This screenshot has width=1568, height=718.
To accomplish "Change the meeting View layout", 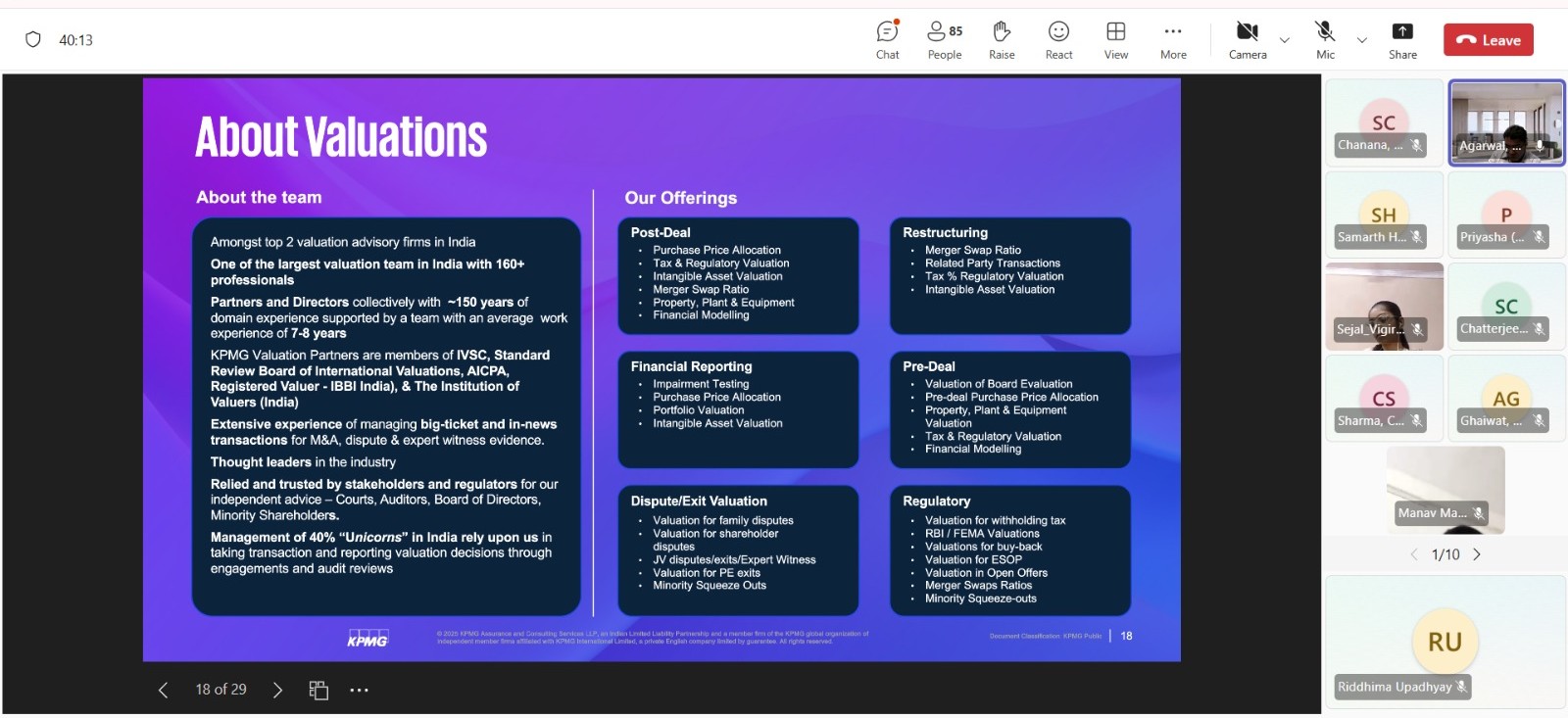I will point(1115,40).
